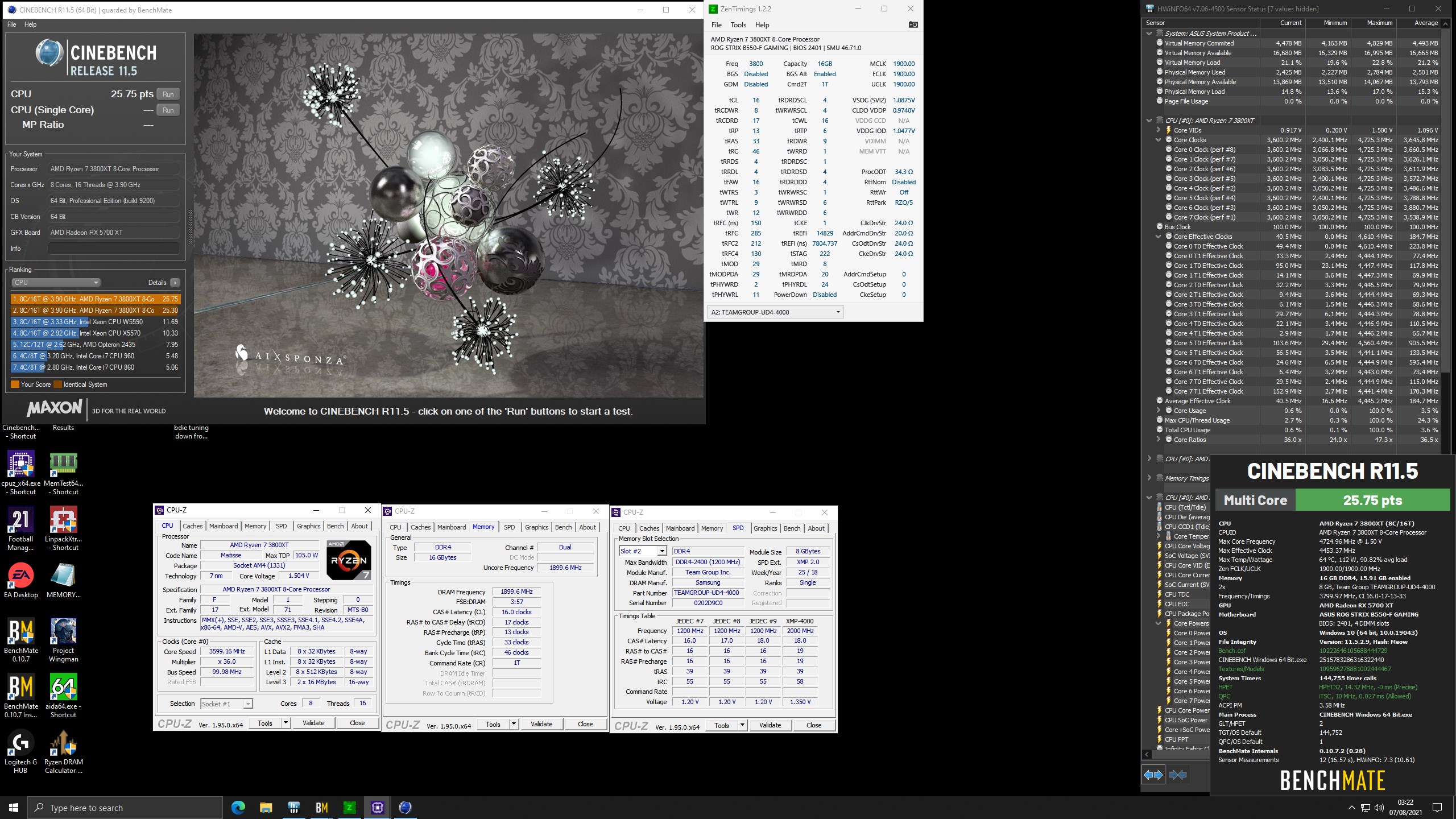
Task: Open Microsoft Edge from taskbar
Action: tap(238, 807)
